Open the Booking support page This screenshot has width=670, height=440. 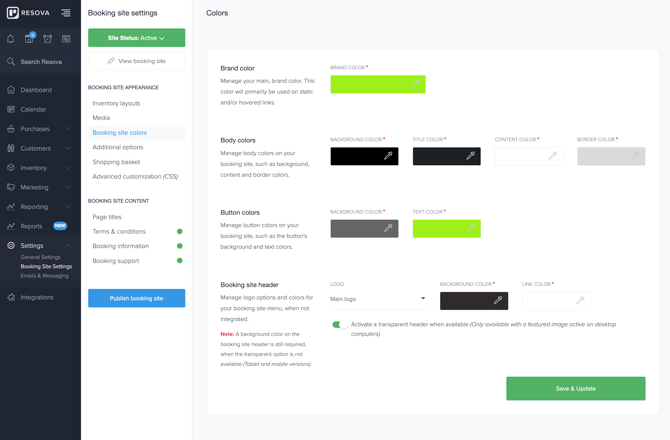tap(116, 261)
